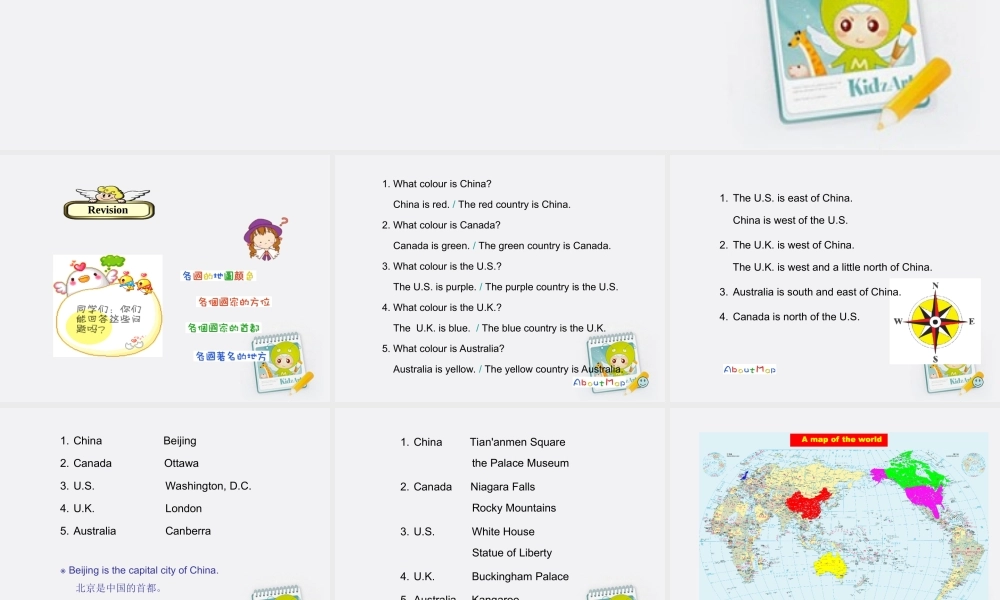Image resolution: width=1000 pixels, height=600 pixels.
Task: Click AboutMap label on the colour questions slide
Action: (x=599, y=383)
